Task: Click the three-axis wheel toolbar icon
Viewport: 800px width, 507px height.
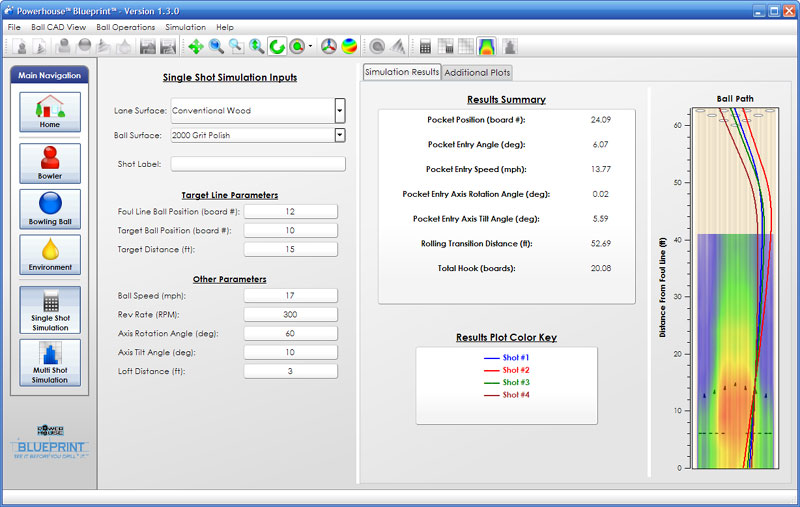Action: point(329,47)
